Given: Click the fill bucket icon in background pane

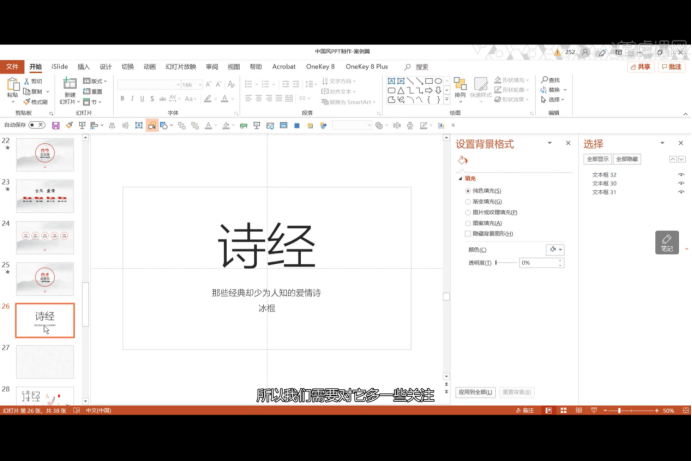Looking at the screenshot, I should click(463, 160).
